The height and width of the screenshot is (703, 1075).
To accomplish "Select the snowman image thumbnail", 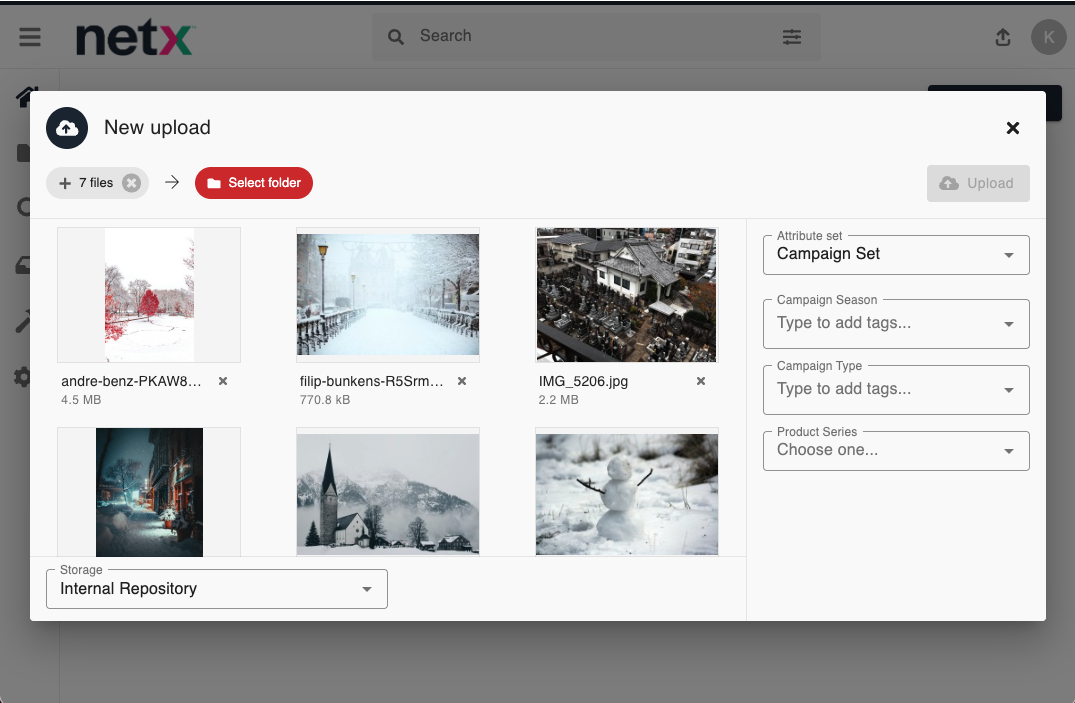I will click(x=626, y=491).
